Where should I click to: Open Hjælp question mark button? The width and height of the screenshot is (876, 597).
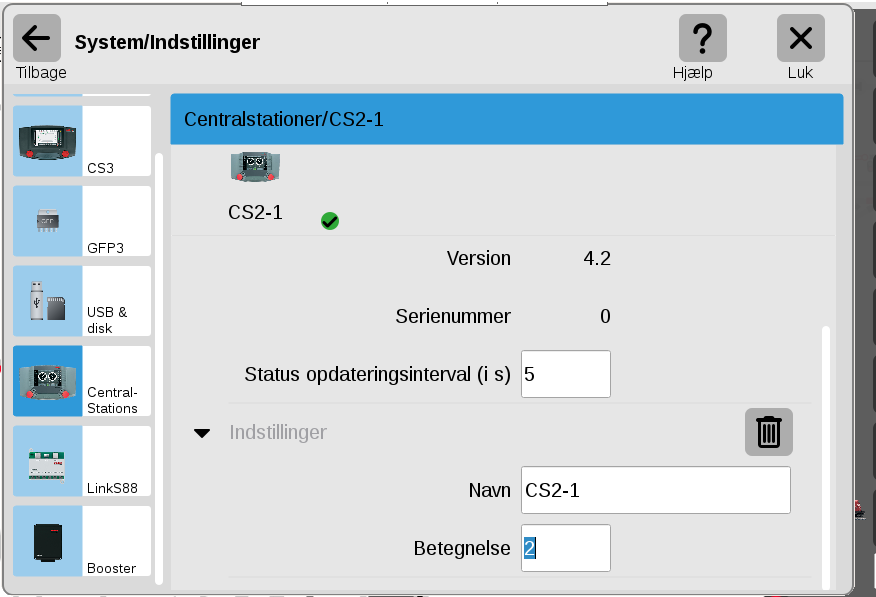[702, 38]
